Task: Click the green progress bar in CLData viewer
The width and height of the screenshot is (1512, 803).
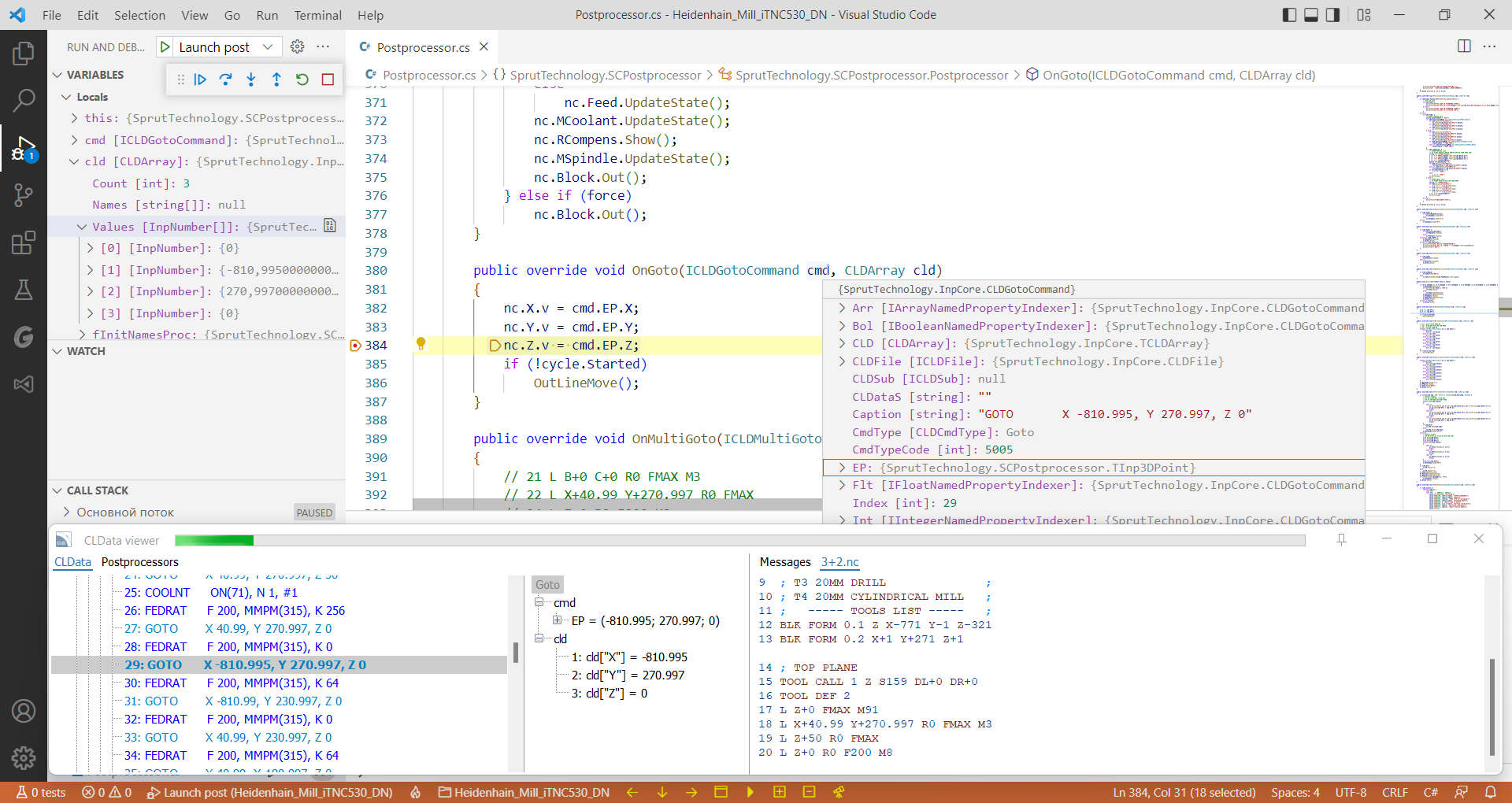Action: tap(214, 540)
